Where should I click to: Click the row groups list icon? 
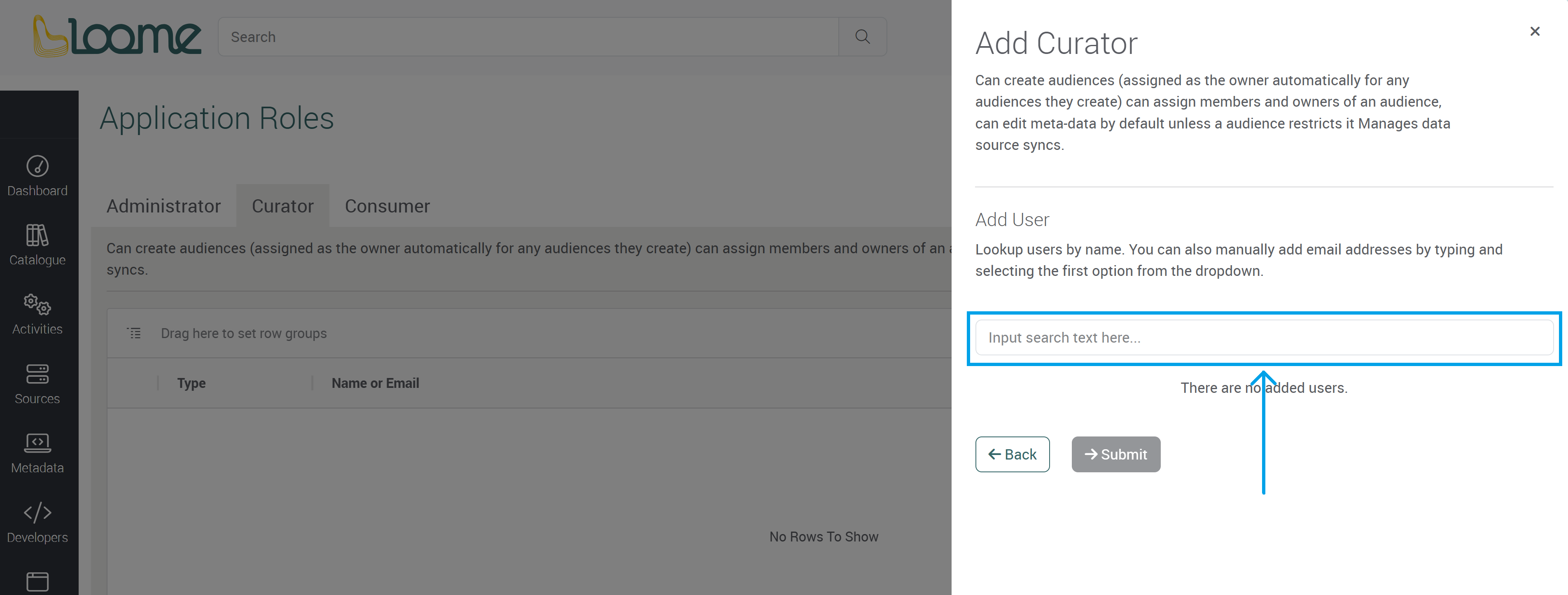[x=134, y=334]
